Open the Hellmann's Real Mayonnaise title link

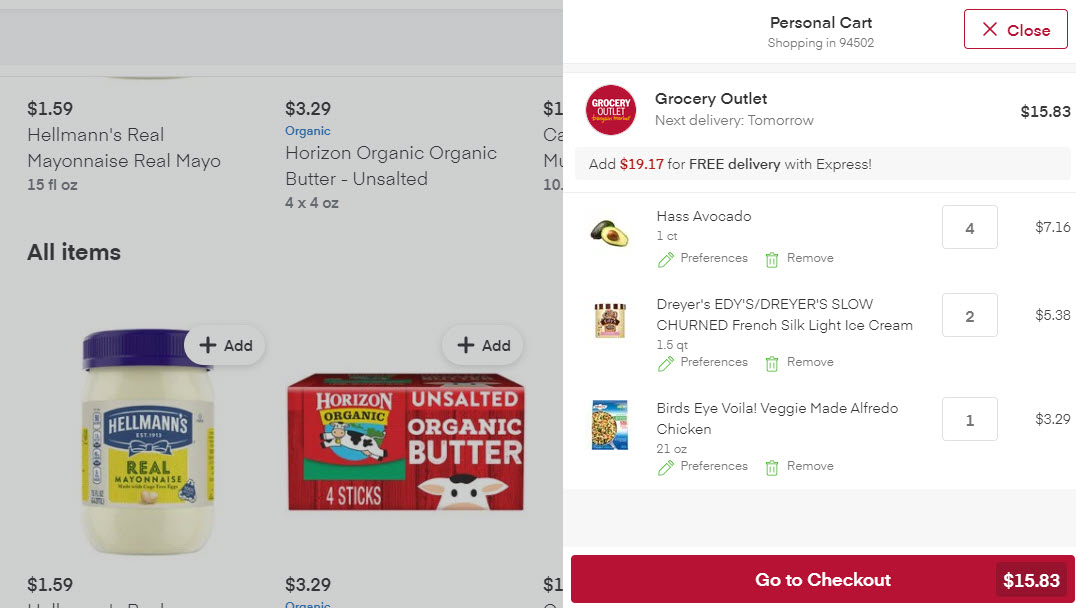[x=124, y=148]
